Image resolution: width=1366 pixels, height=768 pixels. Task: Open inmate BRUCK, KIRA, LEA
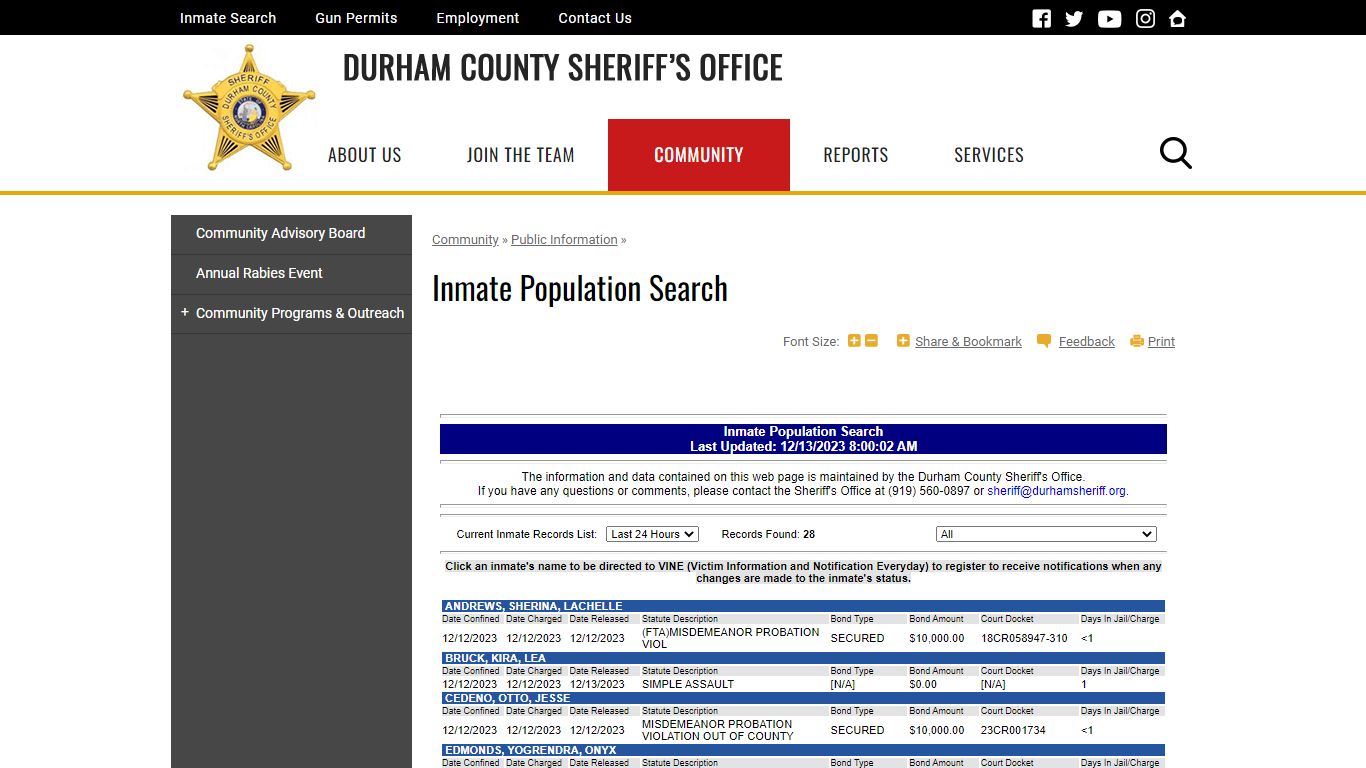pyautogui.click(x=495, y=658)
